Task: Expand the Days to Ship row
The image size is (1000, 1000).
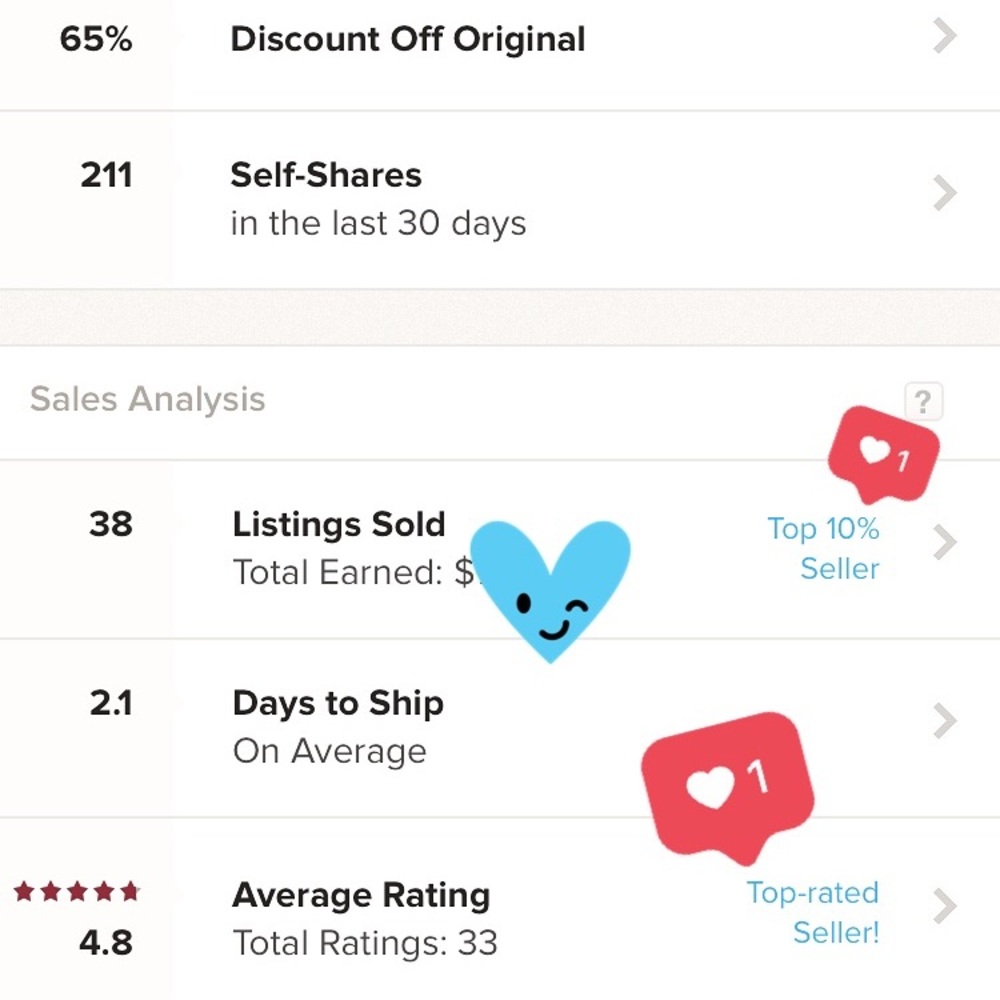Action: 944,722
